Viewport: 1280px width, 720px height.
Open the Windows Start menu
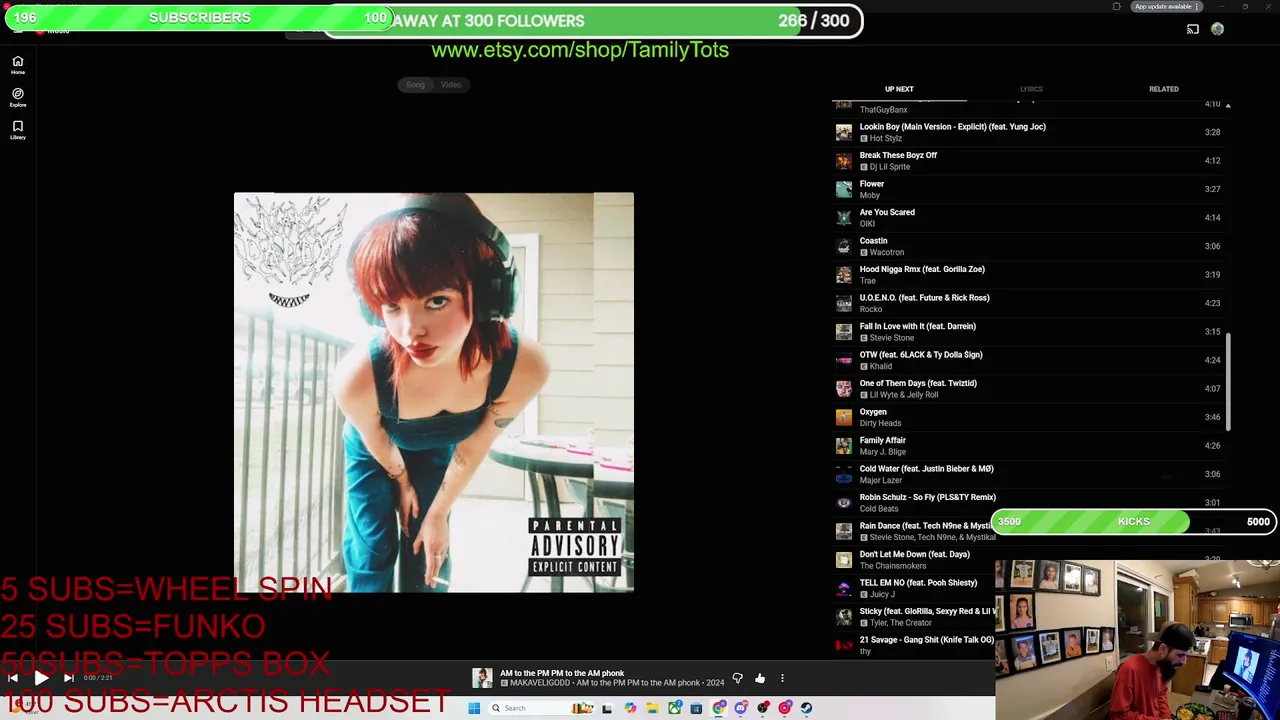coord(474,708)
